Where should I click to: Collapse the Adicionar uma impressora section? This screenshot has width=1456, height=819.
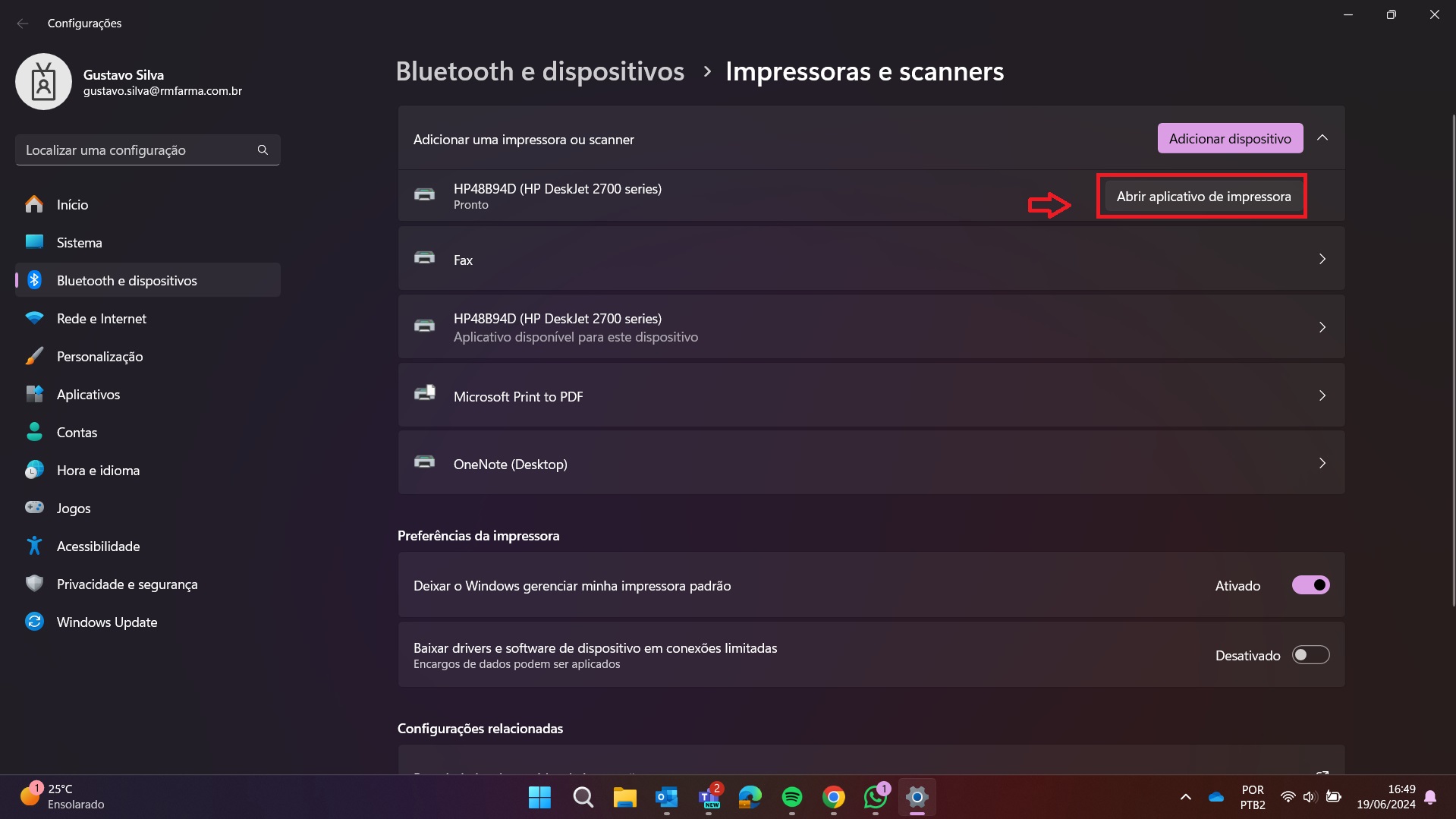[1322, 138]
